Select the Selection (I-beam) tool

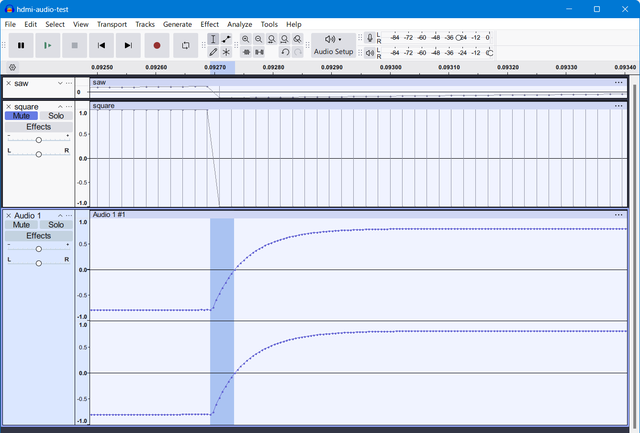click(213, 39)
